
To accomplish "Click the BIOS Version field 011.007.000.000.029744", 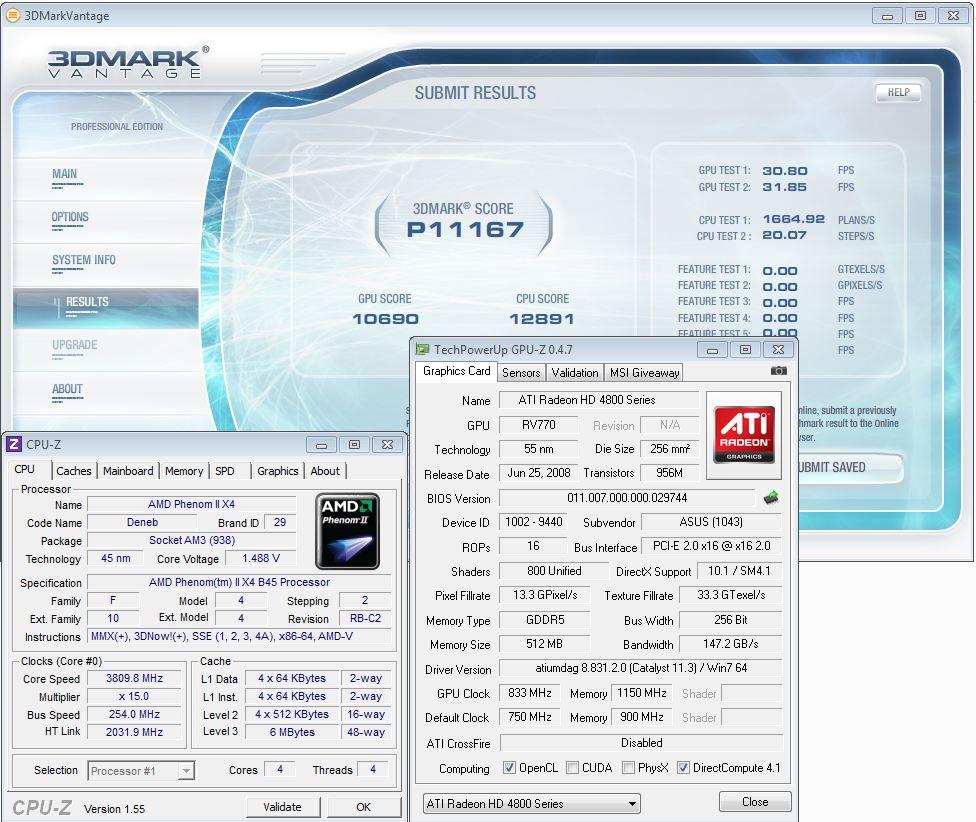I will coord(627,498).
